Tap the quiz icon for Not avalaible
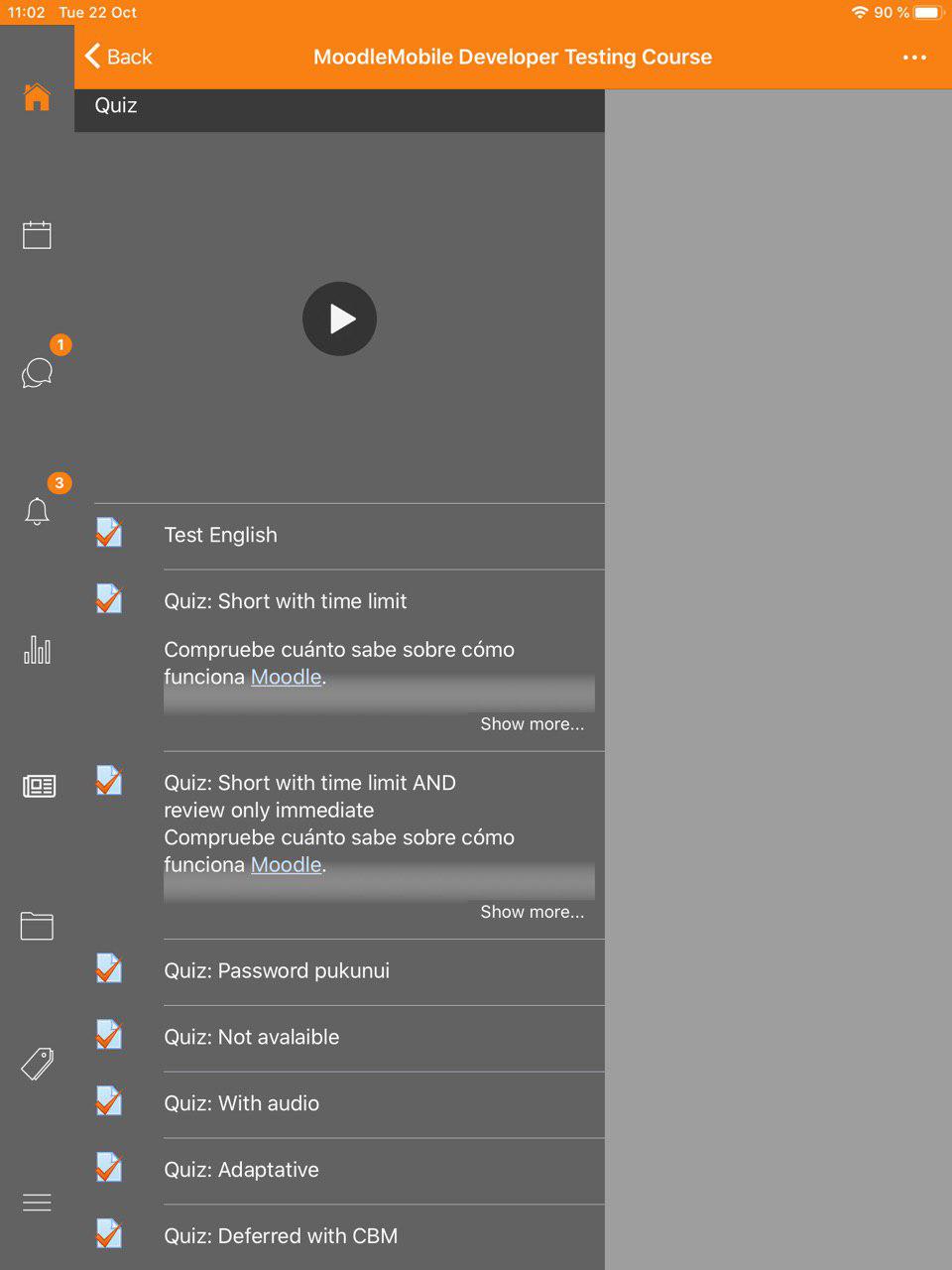The width and height of the screenshot is (952, 1270). tap(109, 1035)
